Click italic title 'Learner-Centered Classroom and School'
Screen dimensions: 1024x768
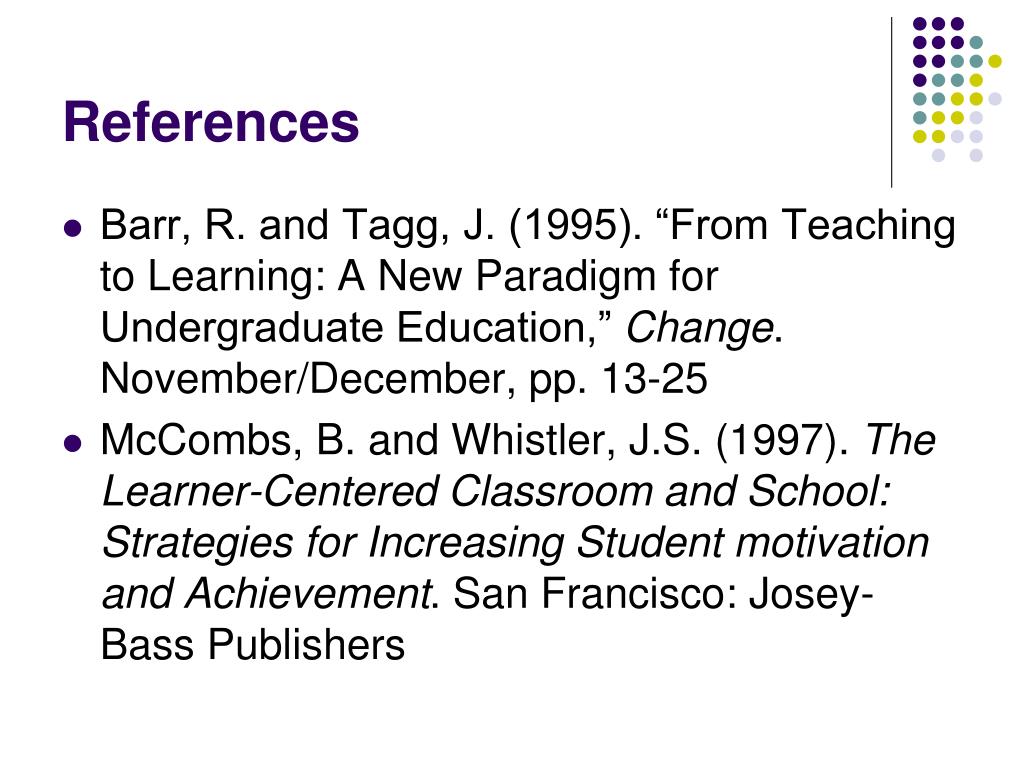(x=496, y=492)
